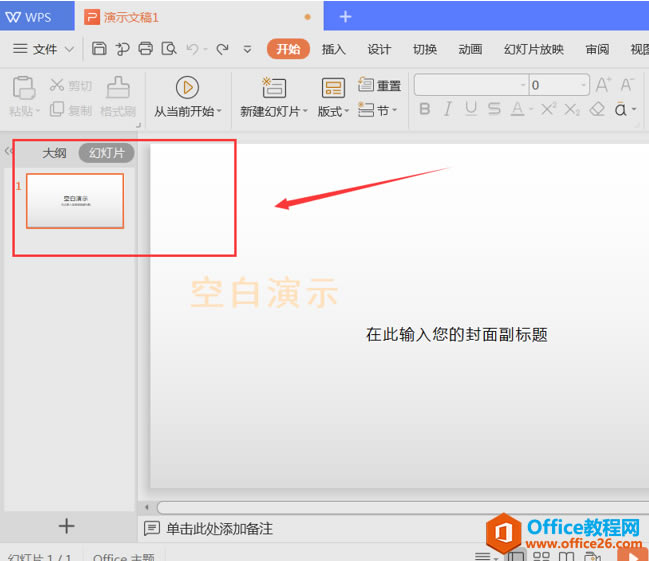Select the 演示文稿1 document tab

199,17
